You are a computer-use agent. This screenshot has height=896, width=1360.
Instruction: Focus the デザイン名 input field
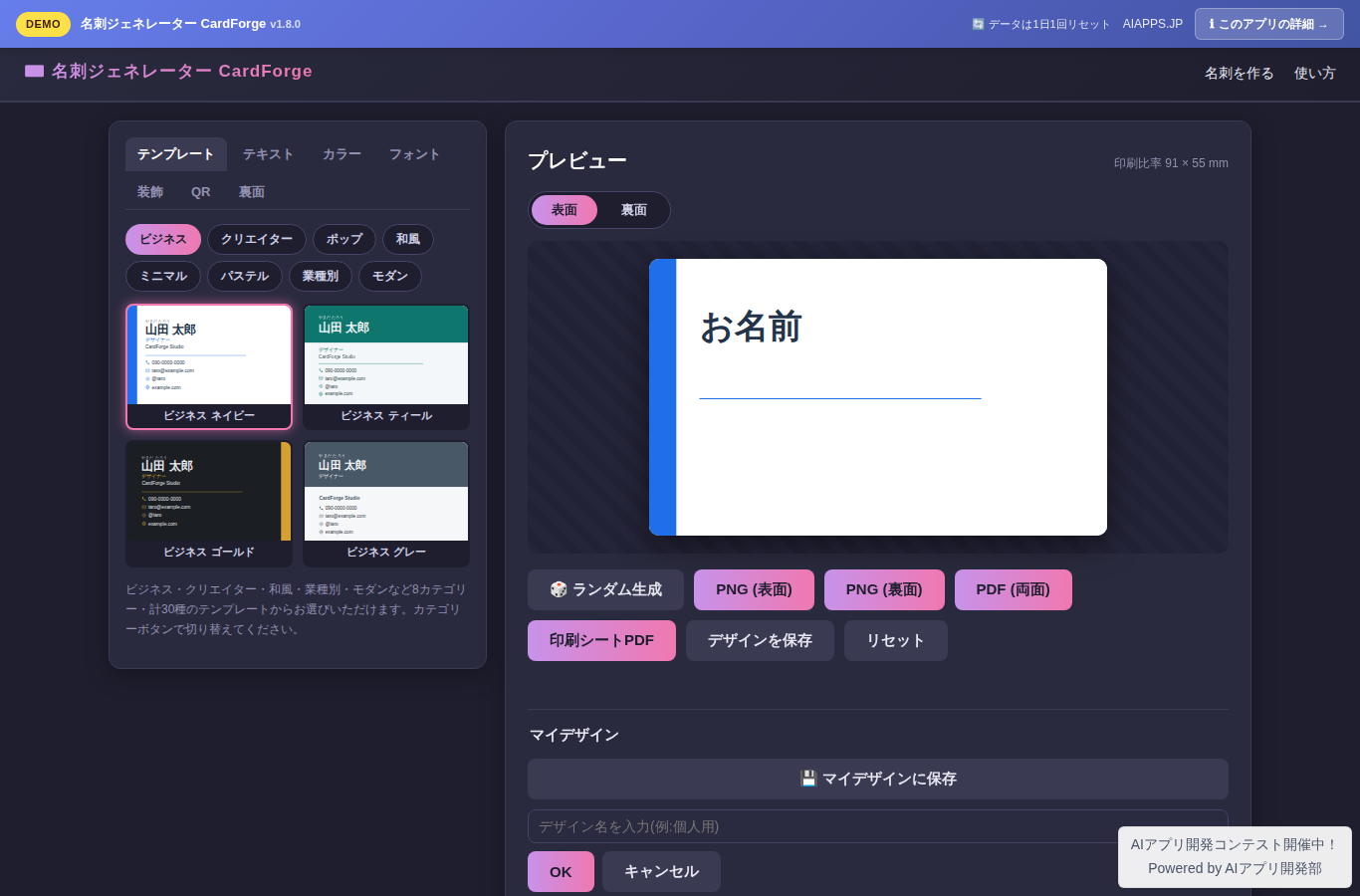click(878, 826)
